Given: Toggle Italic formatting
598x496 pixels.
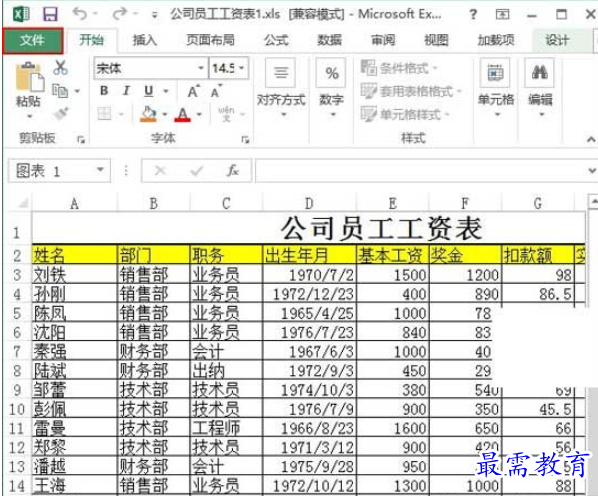Looking at the screenshot, I should (x=126, y=91).
